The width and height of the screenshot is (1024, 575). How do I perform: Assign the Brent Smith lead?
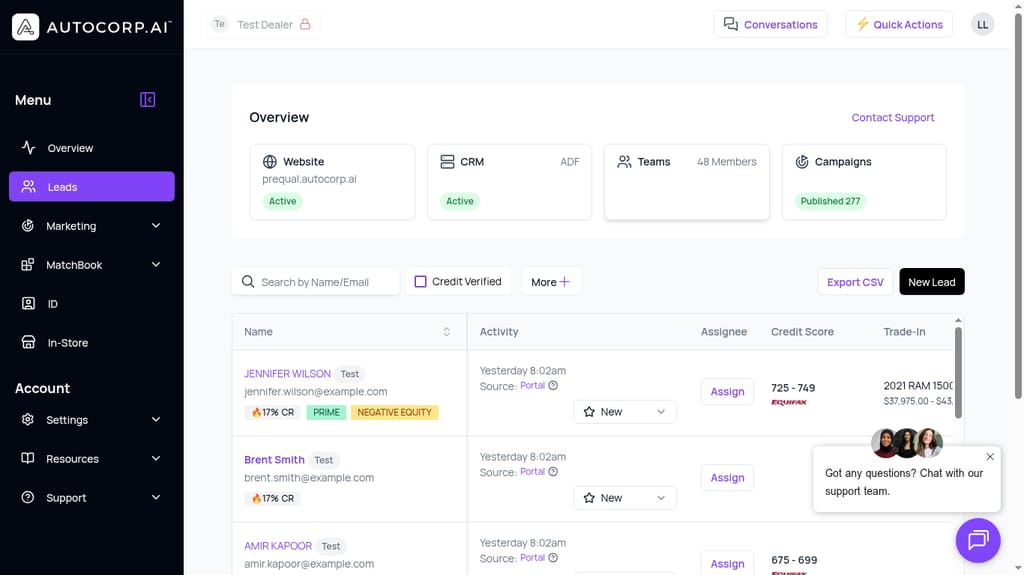pyautogui.click(x=728, y=478)
